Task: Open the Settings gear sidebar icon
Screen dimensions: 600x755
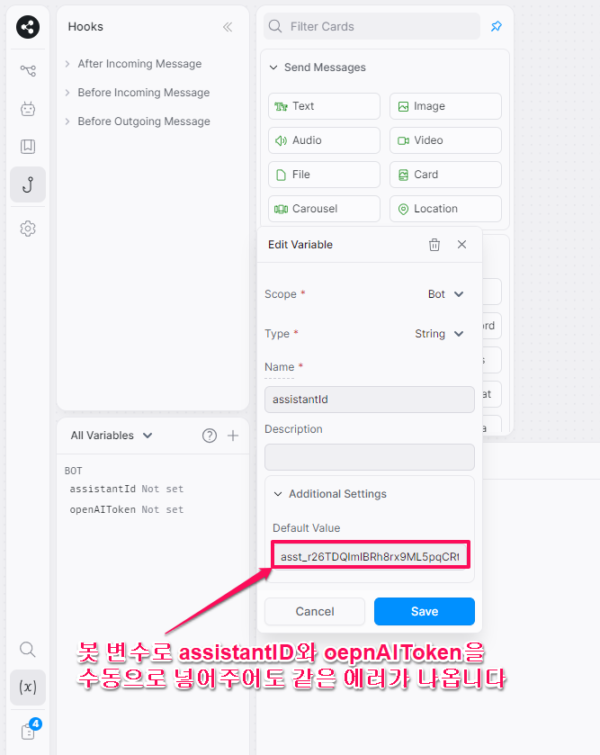Action: coord(28,228)
